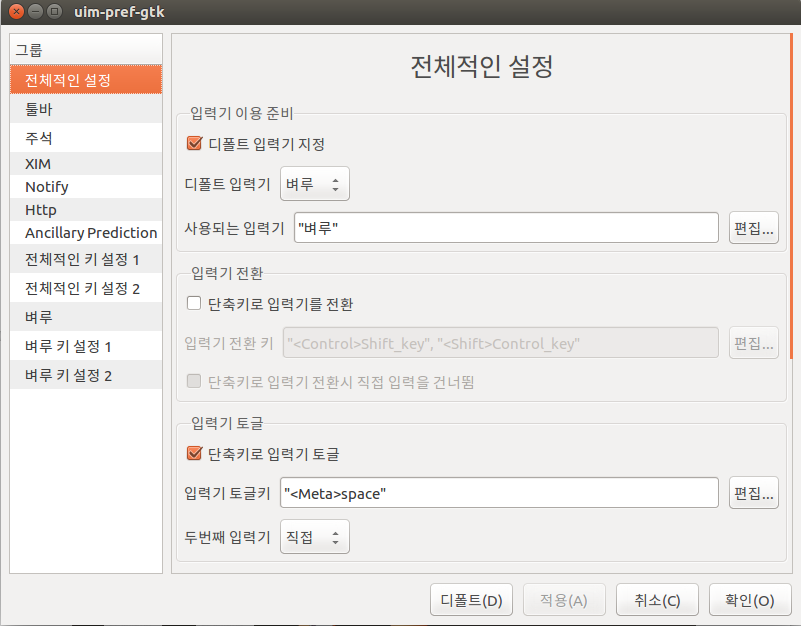Screen dimensions: 801x626
Task: Open the 두번째 입력기 직접 dropdown
Action: [x=315, y=537]
